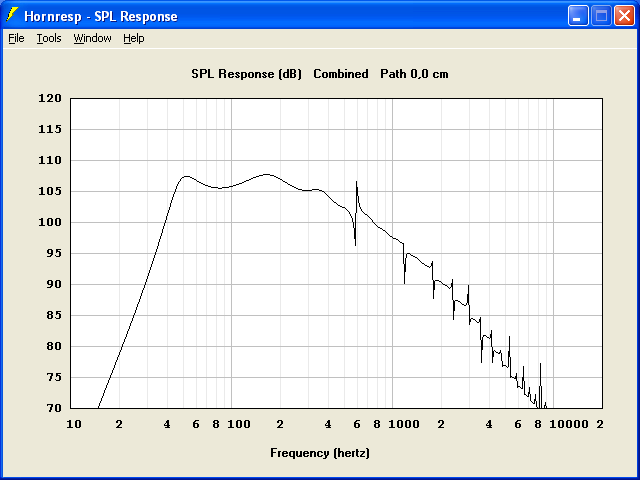Click the 85 value on vertical axis
The width and height of the screenshot is (642, 480).
[x=53, y=315]
